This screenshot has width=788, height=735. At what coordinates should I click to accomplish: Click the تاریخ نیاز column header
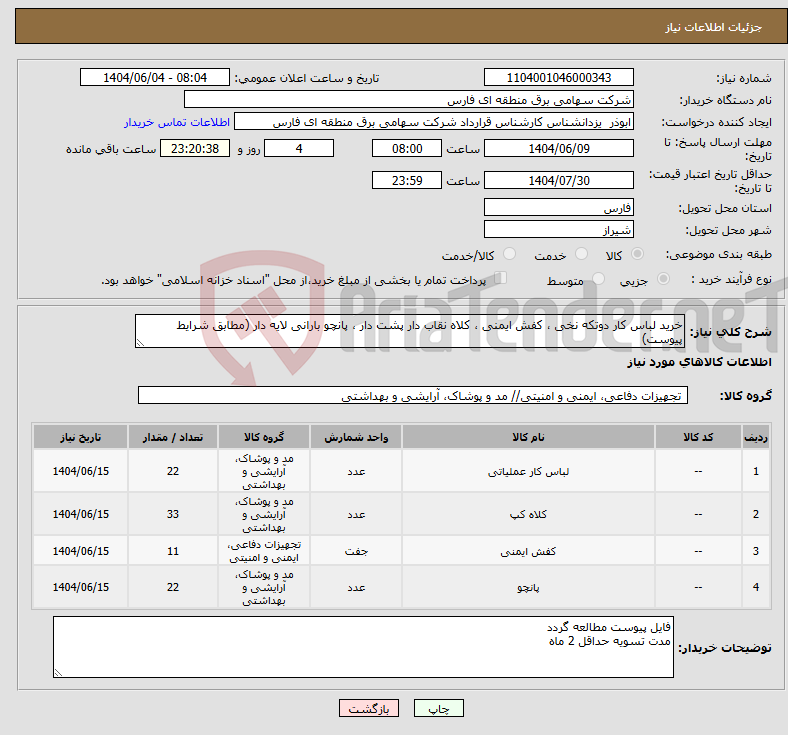pos(80,437)
